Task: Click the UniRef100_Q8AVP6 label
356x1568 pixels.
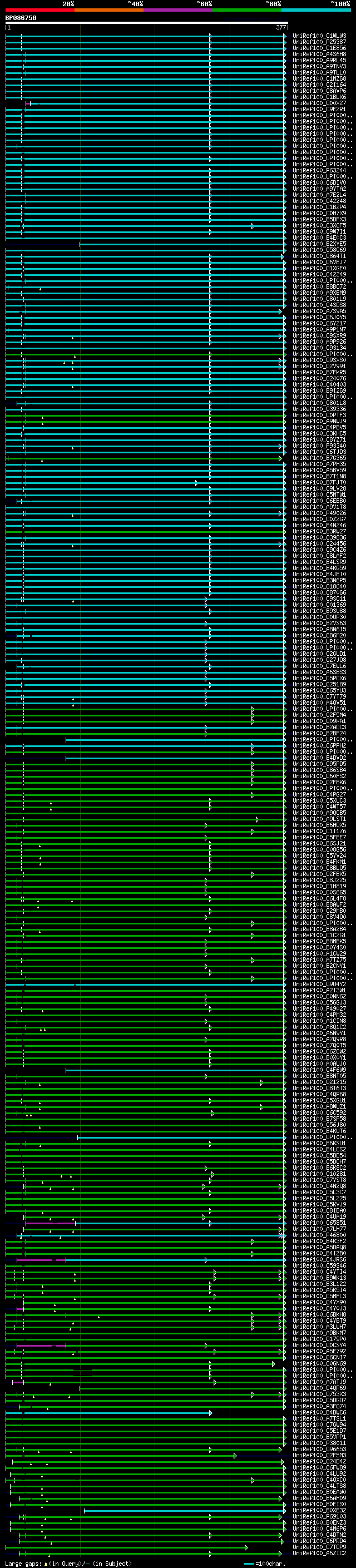Action: pos(319,91)
